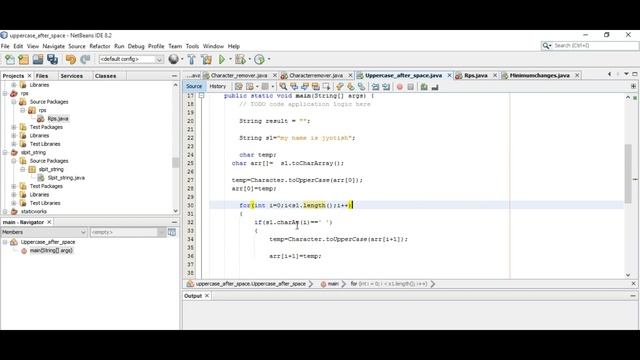This screenshot has height=360, width=640.
Task: Expand the staticworks project node
Action: 5,211
